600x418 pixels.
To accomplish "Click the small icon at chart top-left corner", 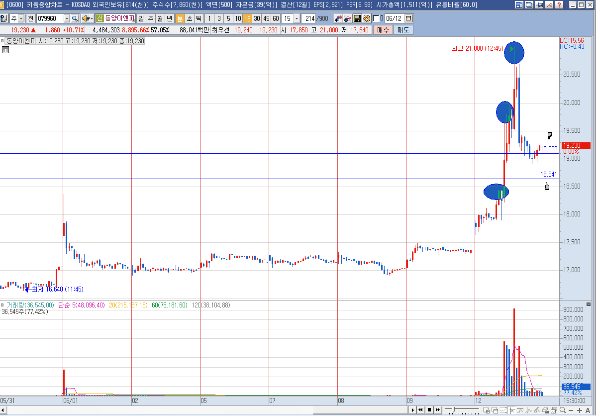I will point(5,49).
